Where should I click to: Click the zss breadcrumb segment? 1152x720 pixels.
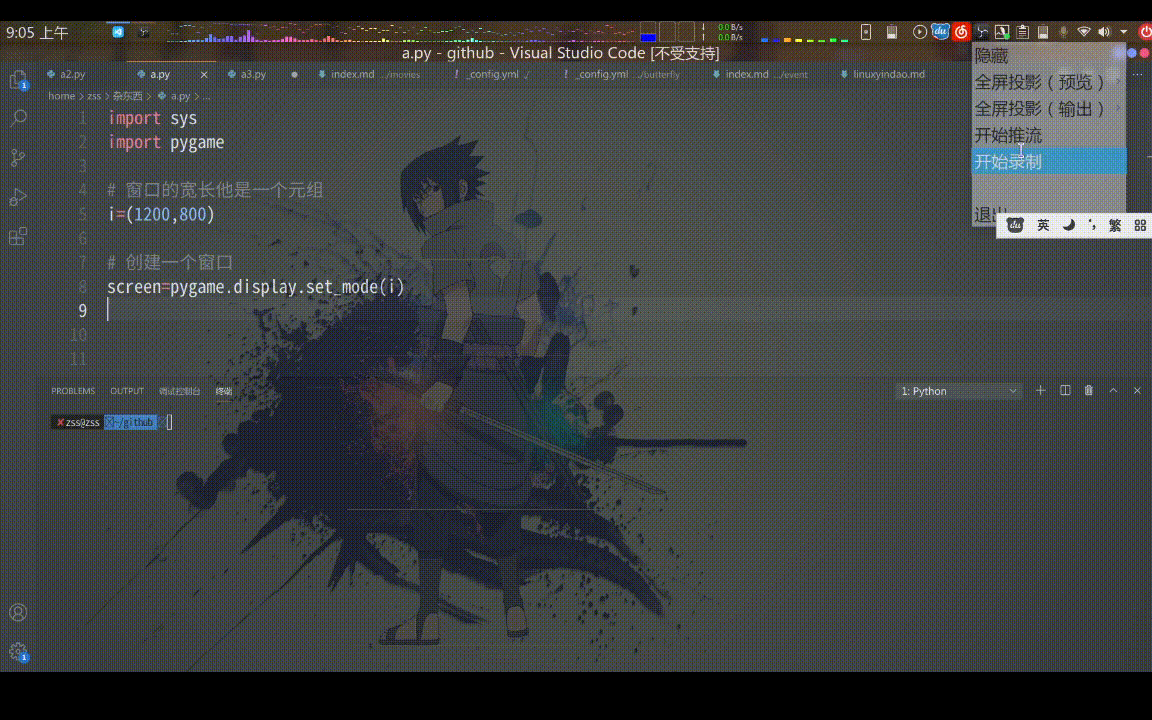94,96
